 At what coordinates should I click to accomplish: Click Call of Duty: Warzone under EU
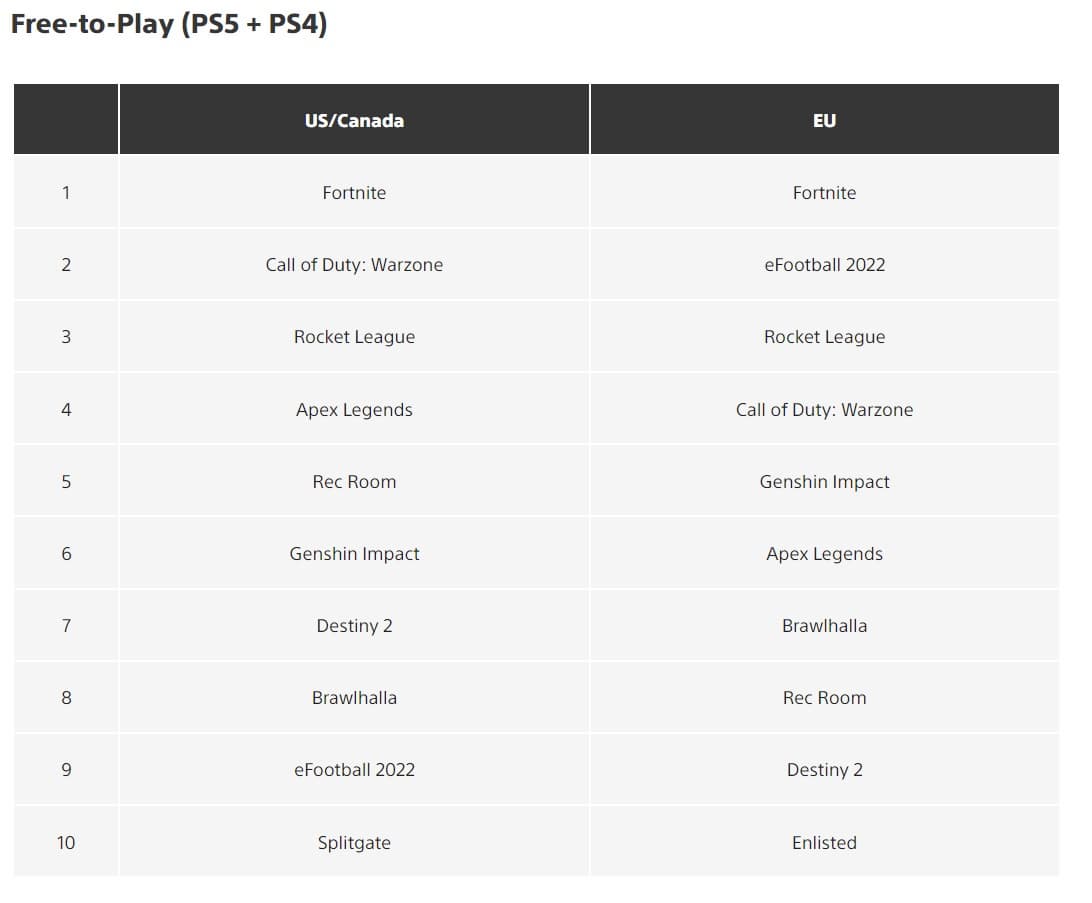pyautogui.click(x=824, y=410)
